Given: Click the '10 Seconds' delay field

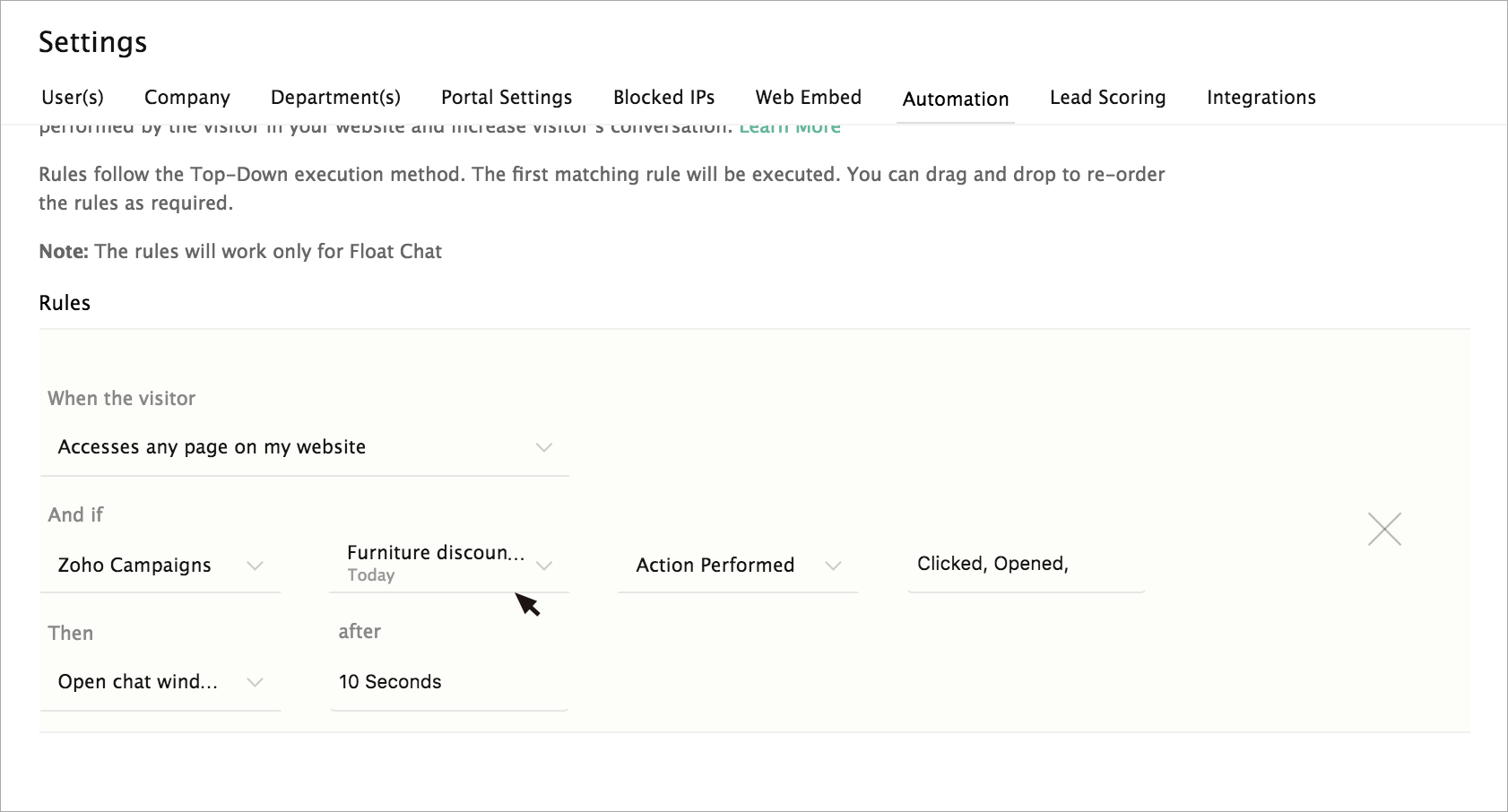Looking at the screenshot, I should 449,682.
